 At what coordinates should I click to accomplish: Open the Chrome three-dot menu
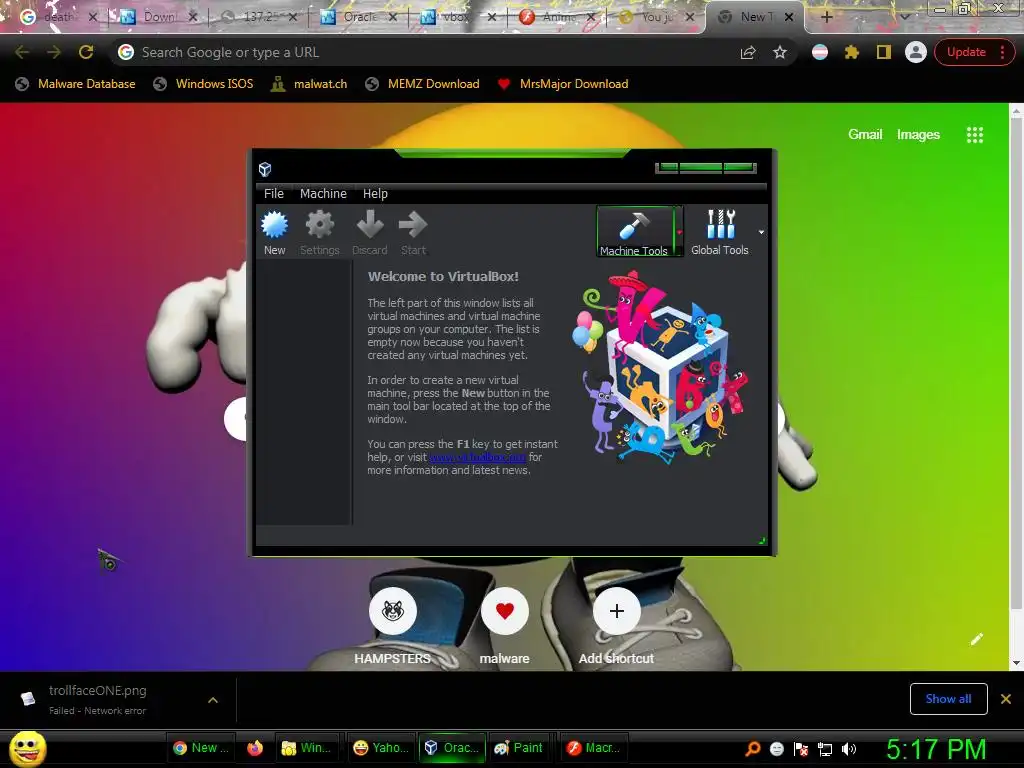[x=1002, y=52]
